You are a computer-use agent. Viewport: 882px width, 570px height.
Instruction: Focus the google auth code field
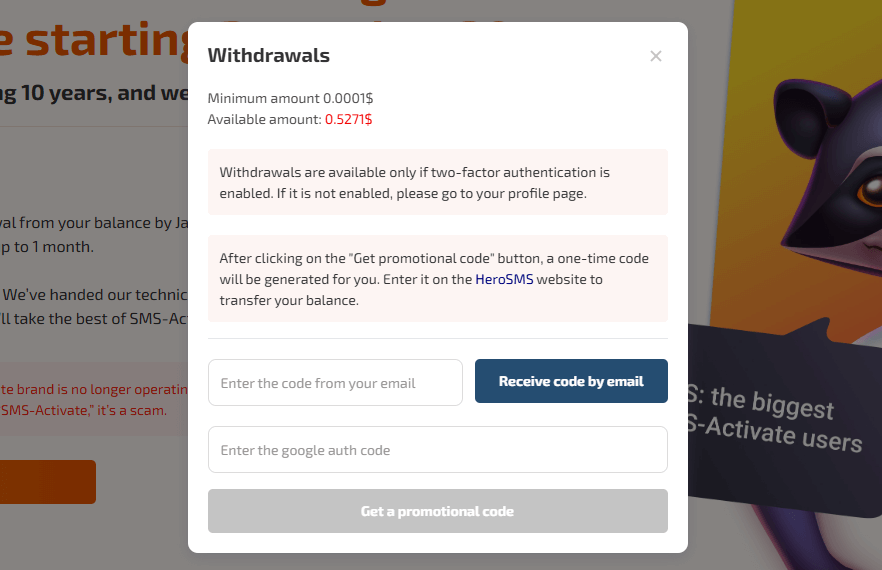(x=437, y=450)
